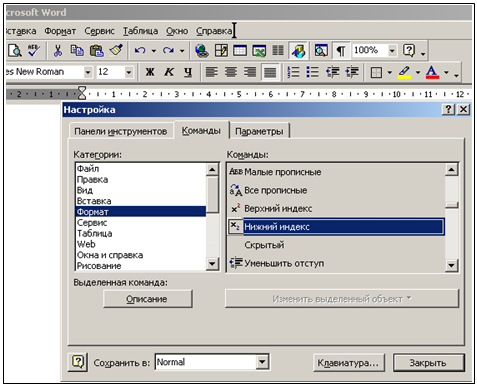Insert a Microsoft Excel worksheet
The image size is (477, 387).
(x=259, y=51)
